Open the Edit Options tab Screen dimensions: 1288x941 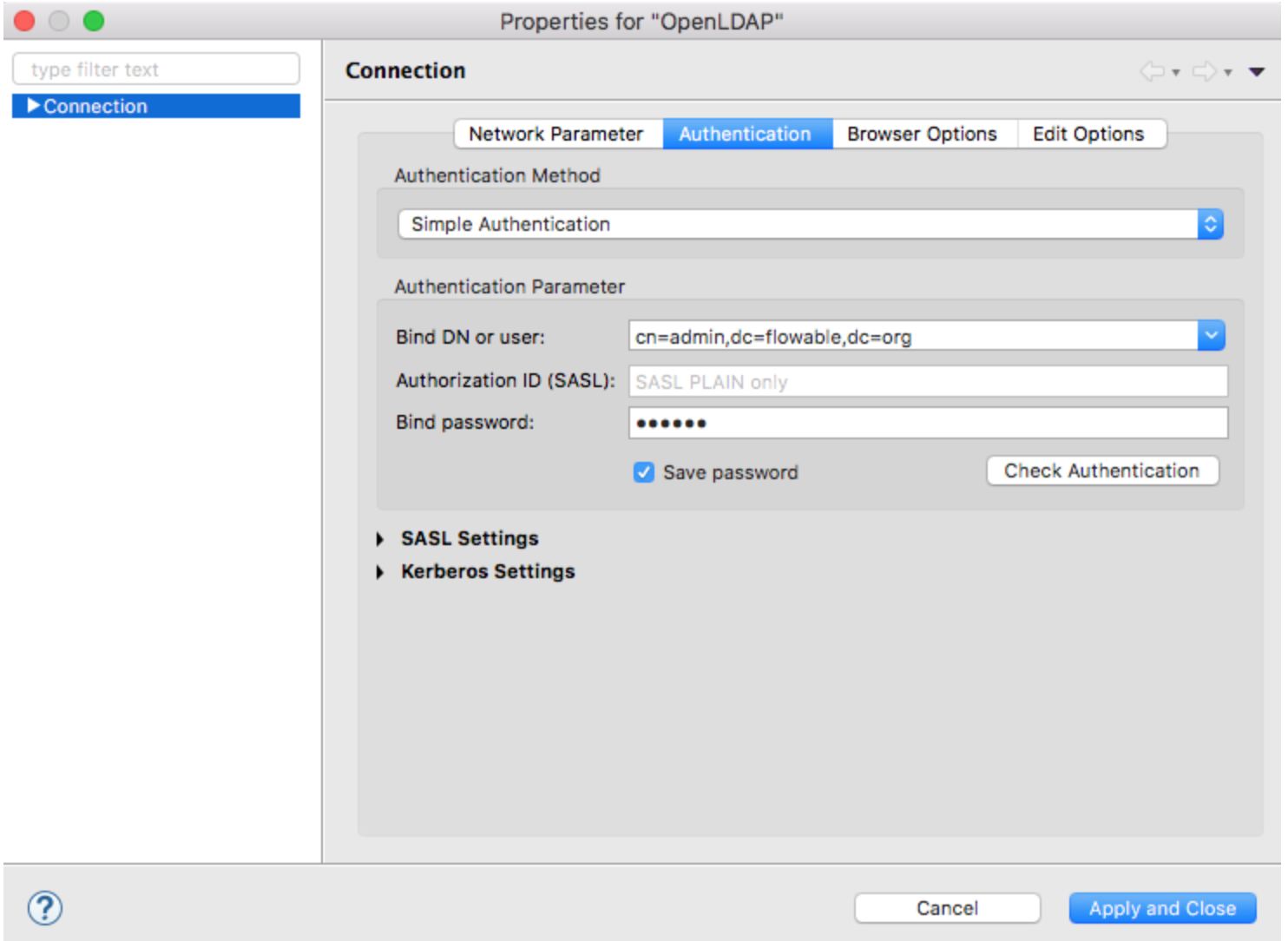pos(1088,134)
